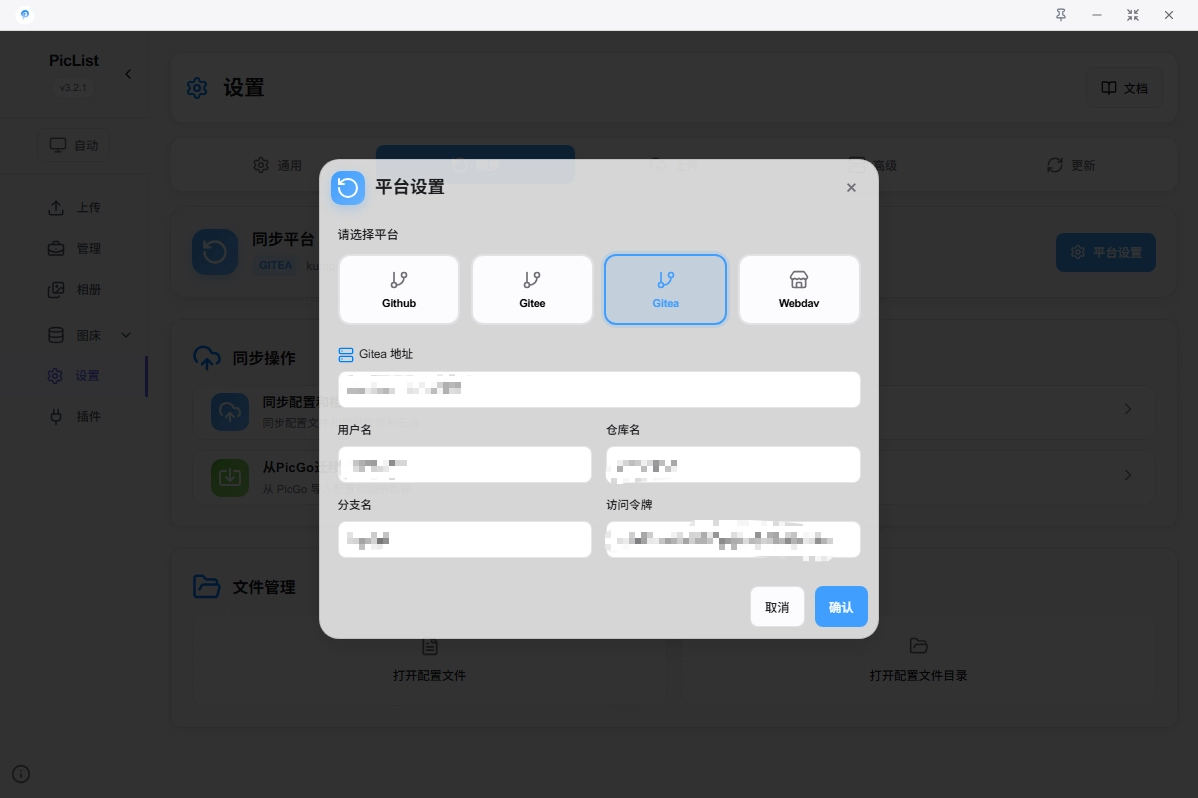Select the Github platform card
Viewport: 1198px width, 798px height.
click(x=398, y=289)
